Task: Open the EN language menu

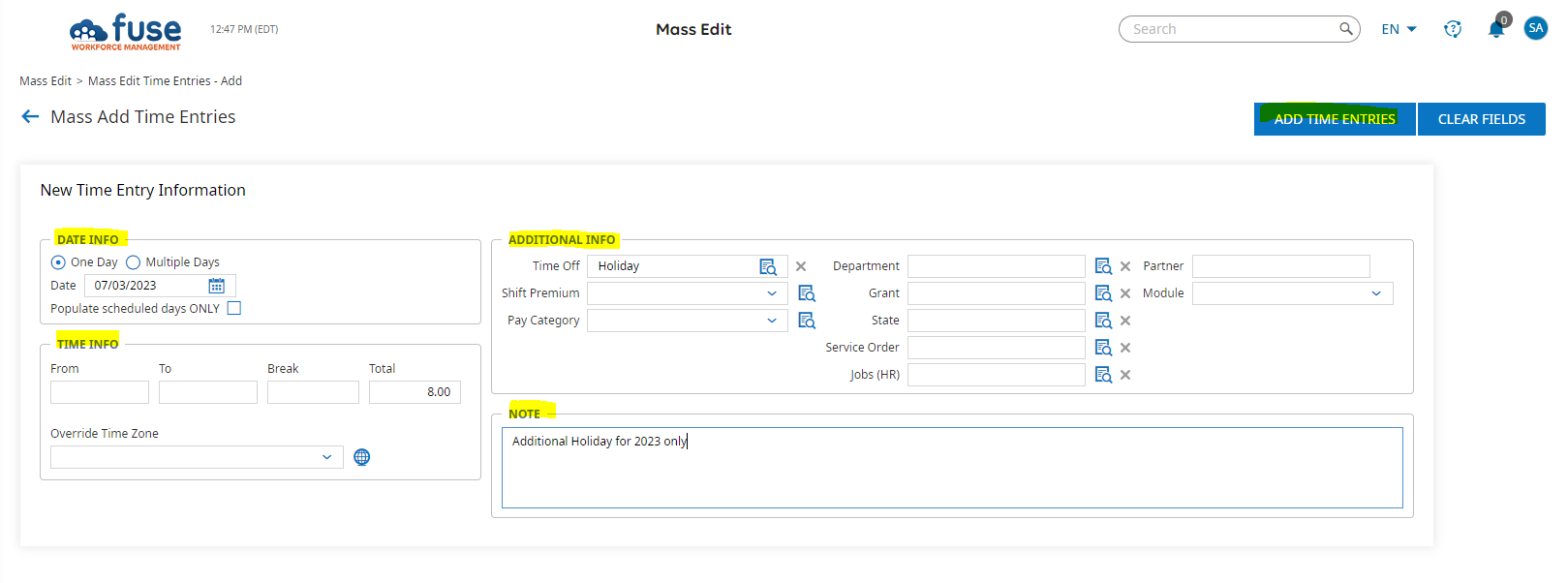Action: [1399, 29]
